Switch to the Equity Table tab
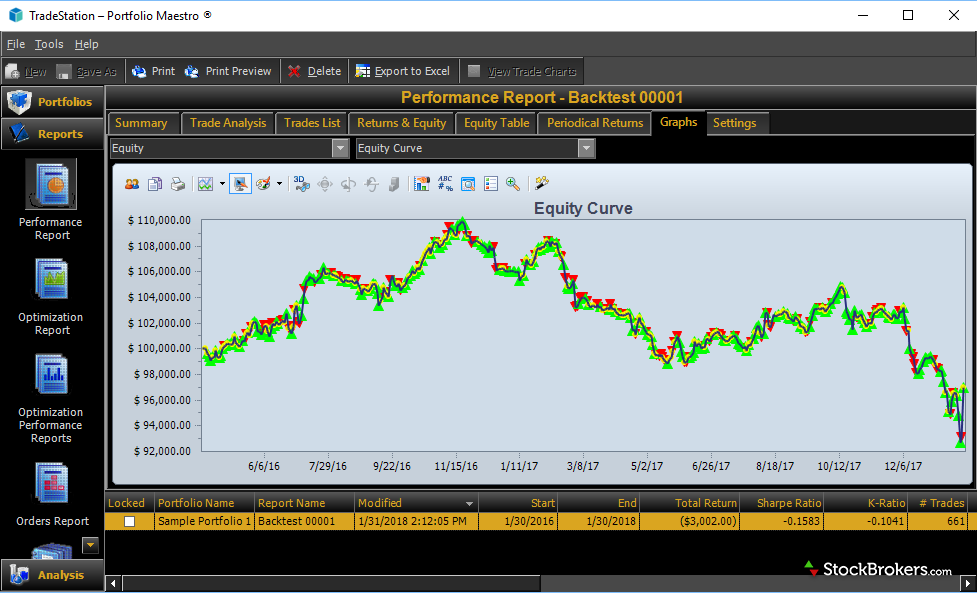This screenshot has height=593, width=977. click(497, 123)
